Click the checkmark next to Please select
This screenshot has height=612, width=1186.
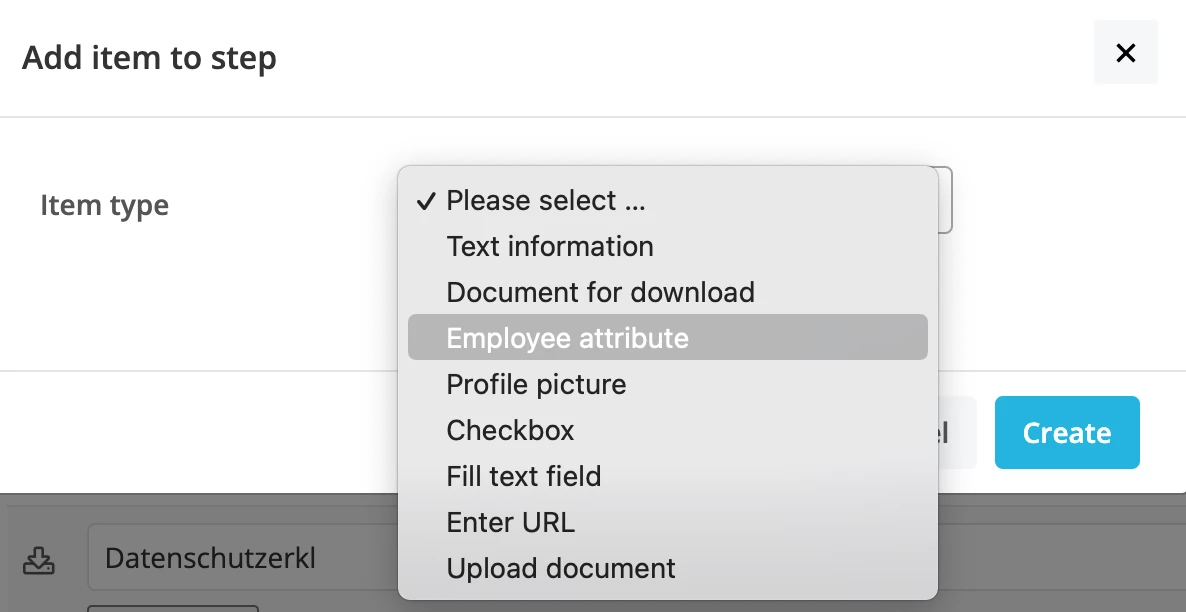click(427, 201)
